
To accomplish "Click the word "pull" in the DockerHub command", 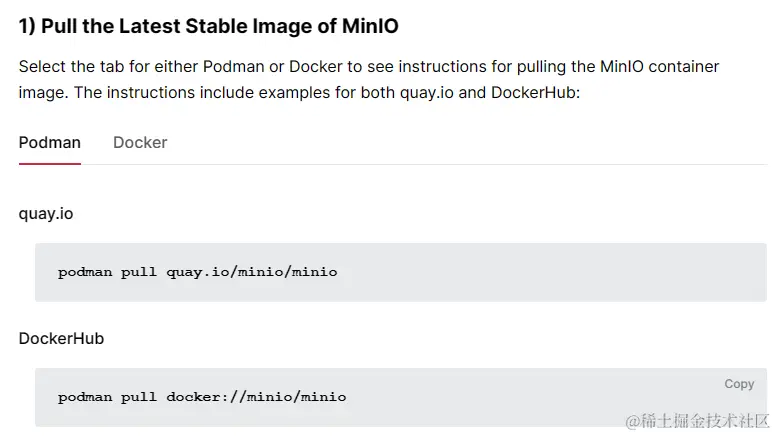I will coord(139,397).
